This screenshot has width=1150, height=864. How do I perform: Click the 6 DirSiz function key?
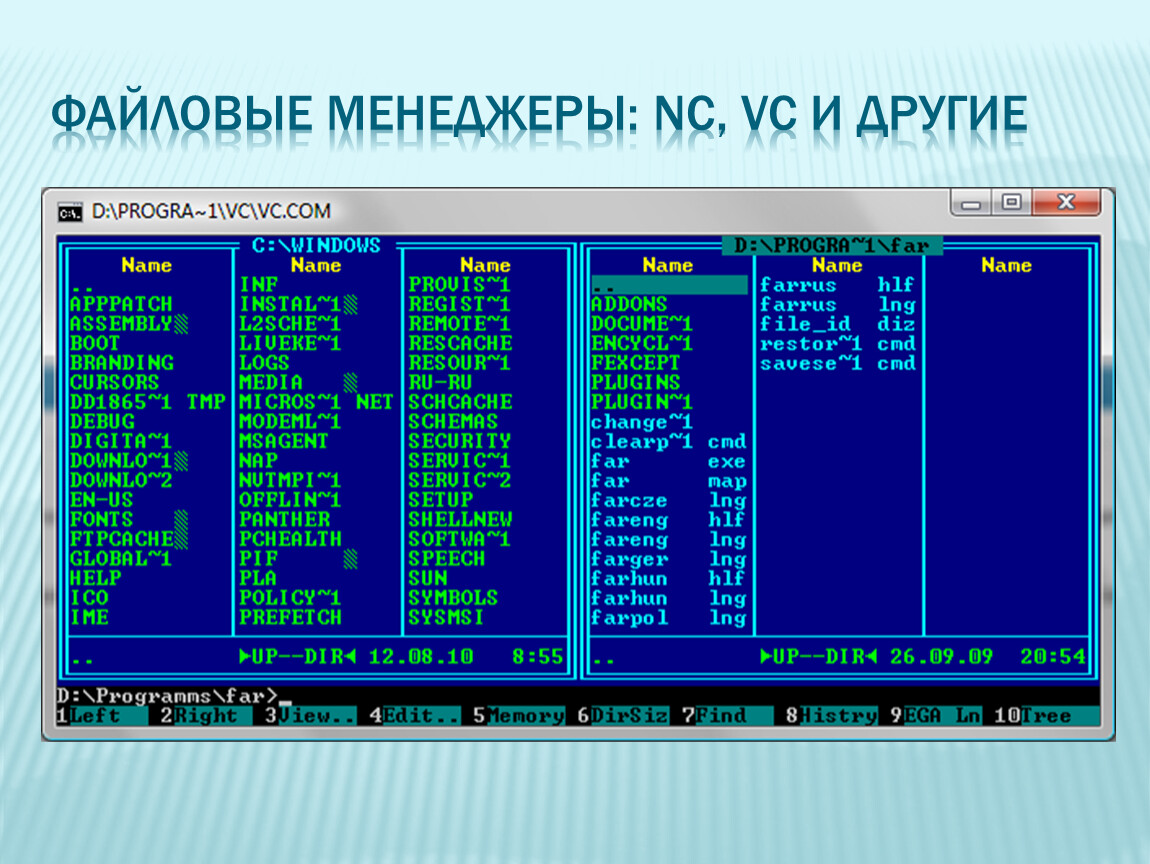pos(622,716)
